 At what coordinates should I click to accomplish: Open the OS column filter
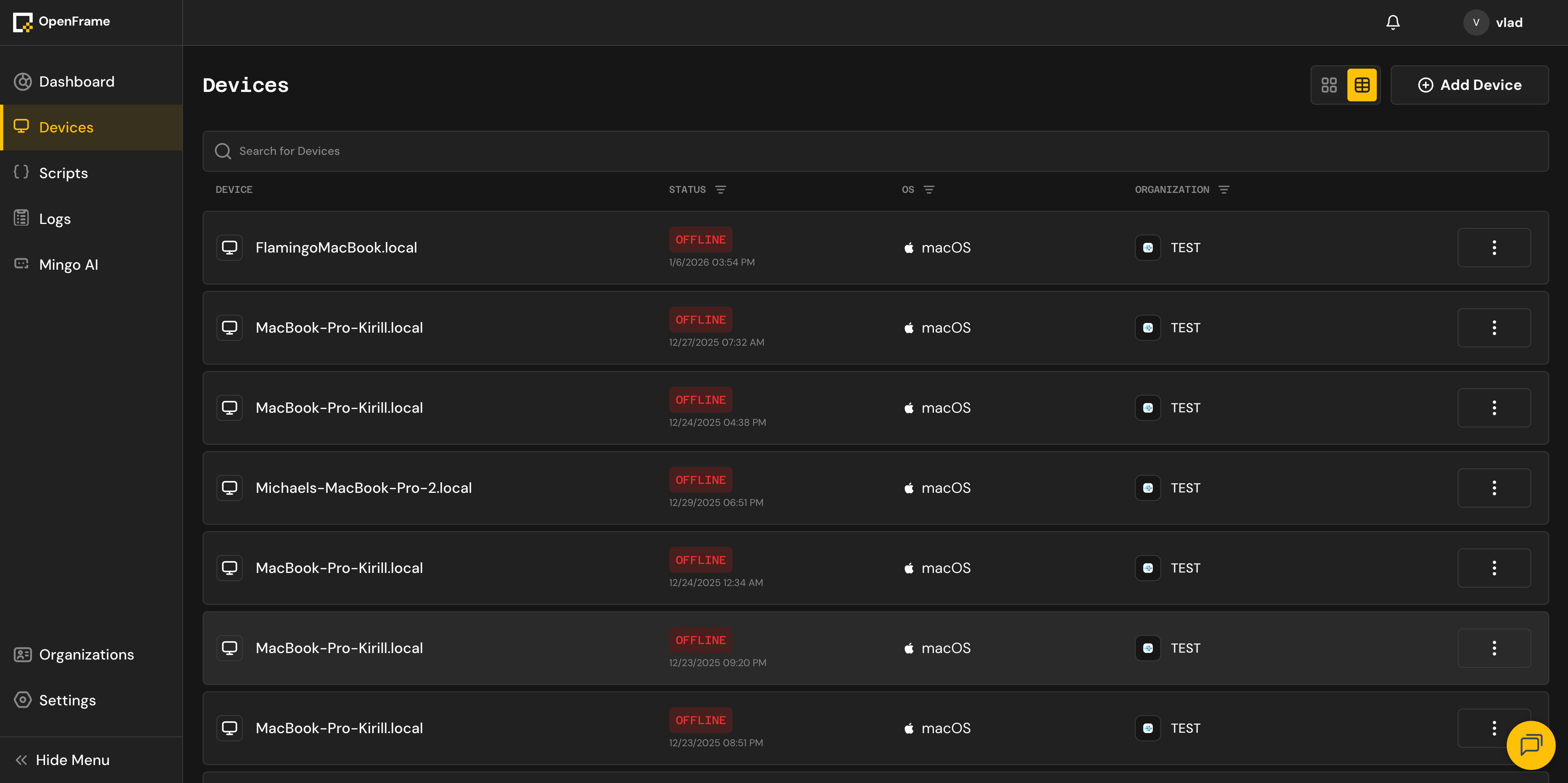[x=928, y=190]
